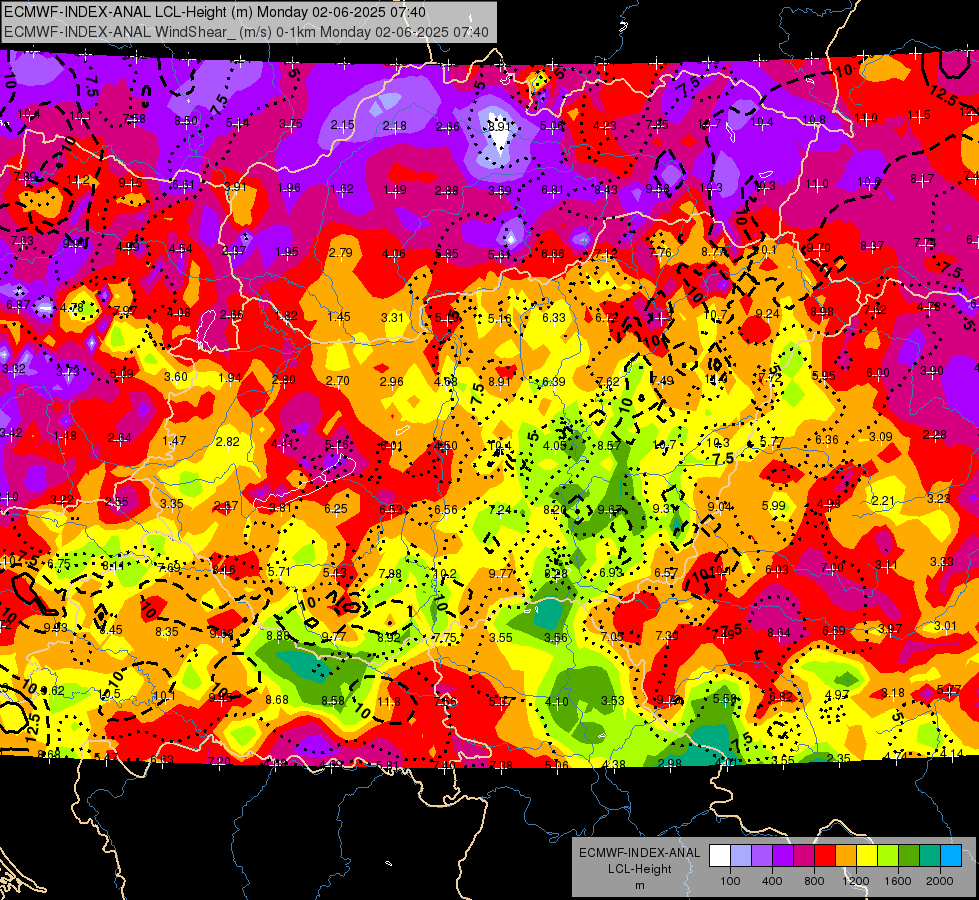Click legend scale value '1200'
Viewport: 979px width, 900px height.
click(x=856, y=881)
